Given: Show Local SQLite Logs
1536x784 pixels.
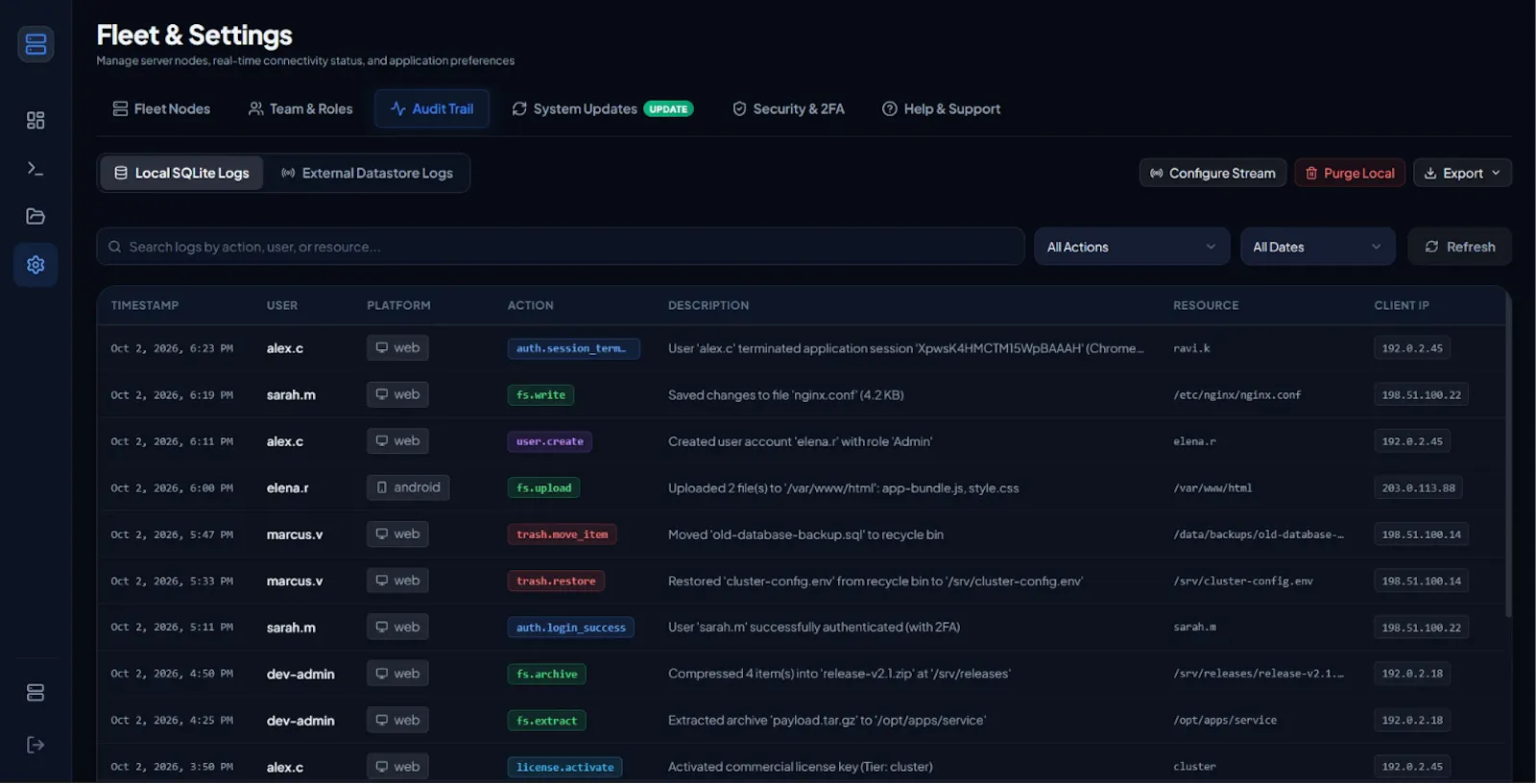Looking at the screenshot, I should point(181,173).
